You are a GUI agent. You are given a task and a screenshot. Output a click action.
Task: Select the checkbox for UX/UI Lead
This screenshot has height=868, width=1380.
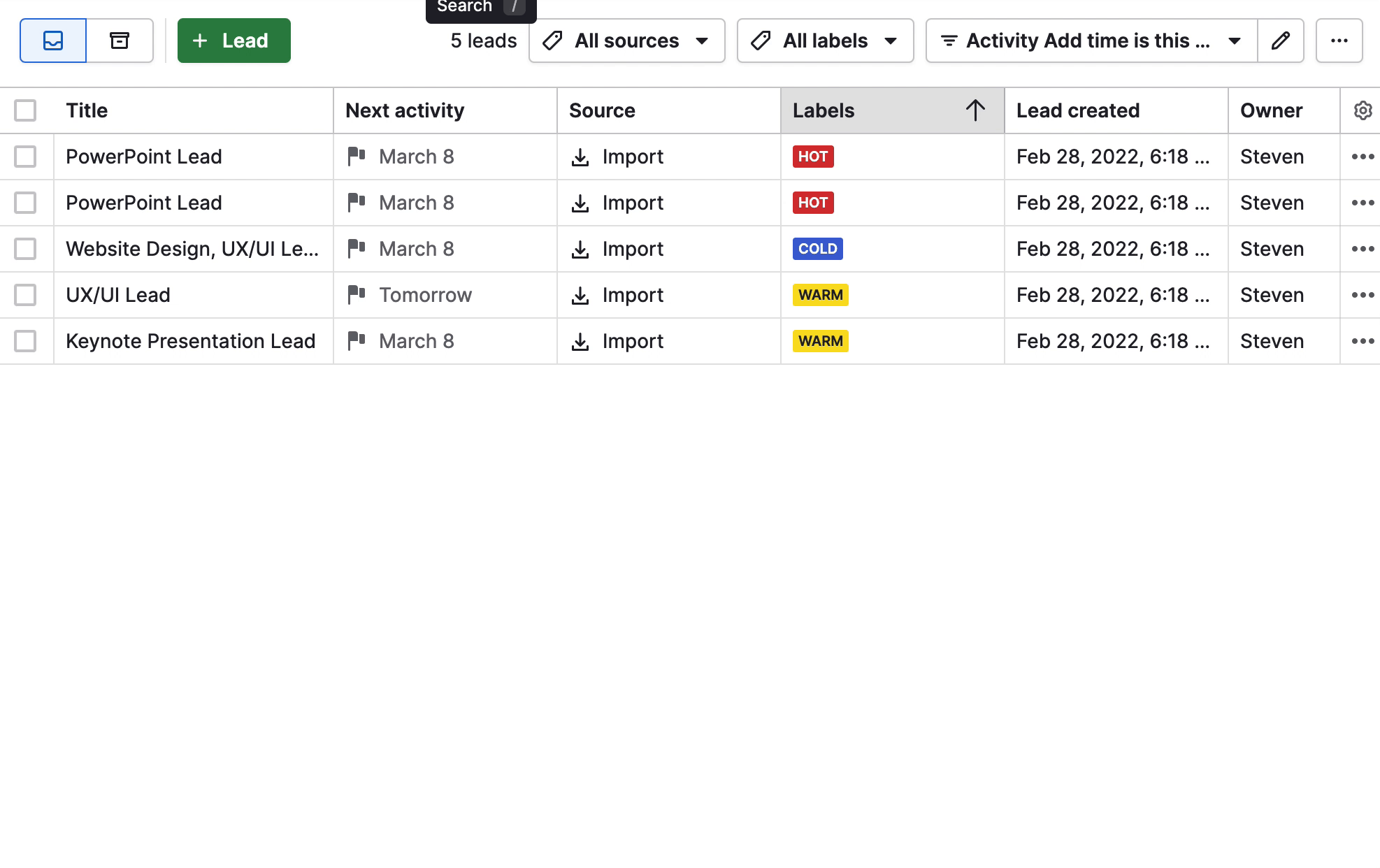click(x=25, y=295)
